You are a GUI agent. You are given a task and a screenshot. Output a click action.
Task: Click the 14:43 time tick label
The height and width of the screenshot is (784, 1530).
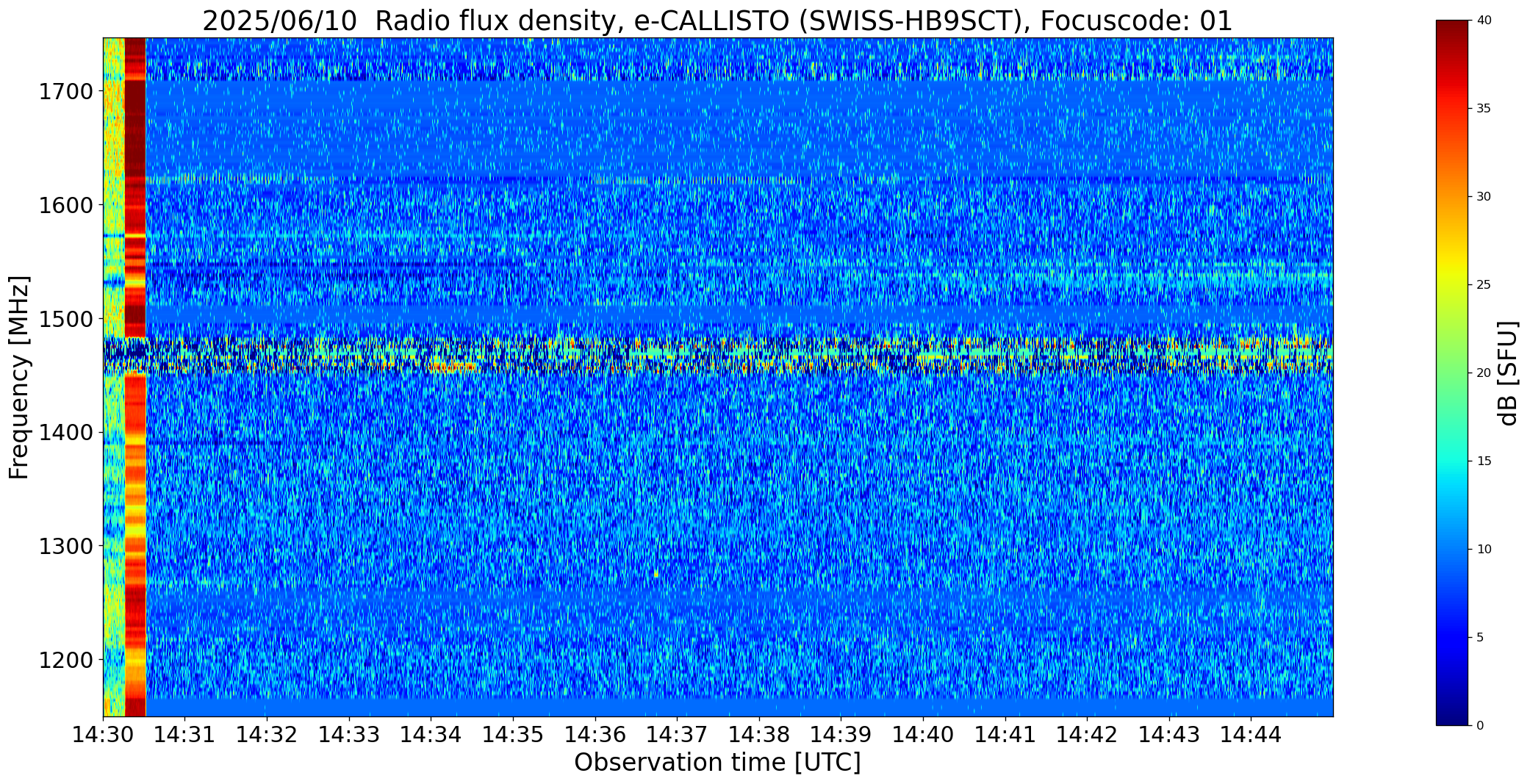pyautogui.click(x=1169, y=734)
